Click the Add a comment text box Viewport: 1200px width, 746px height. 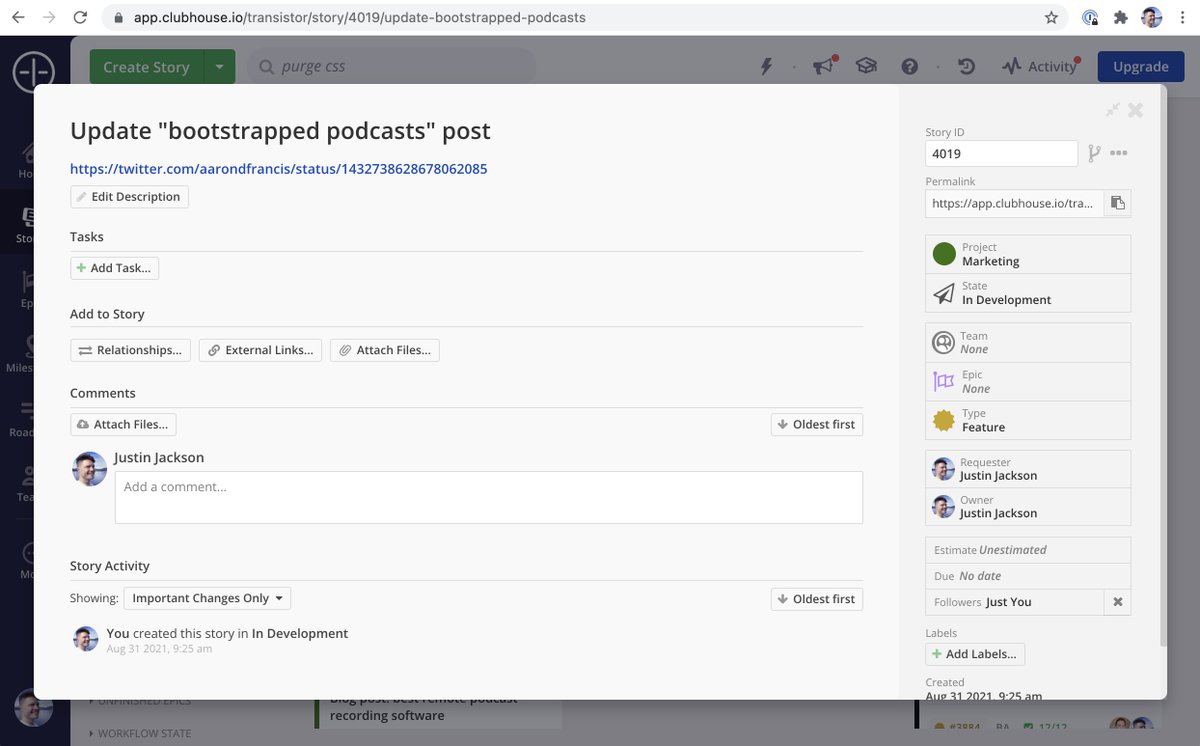(x=488, y=497)
